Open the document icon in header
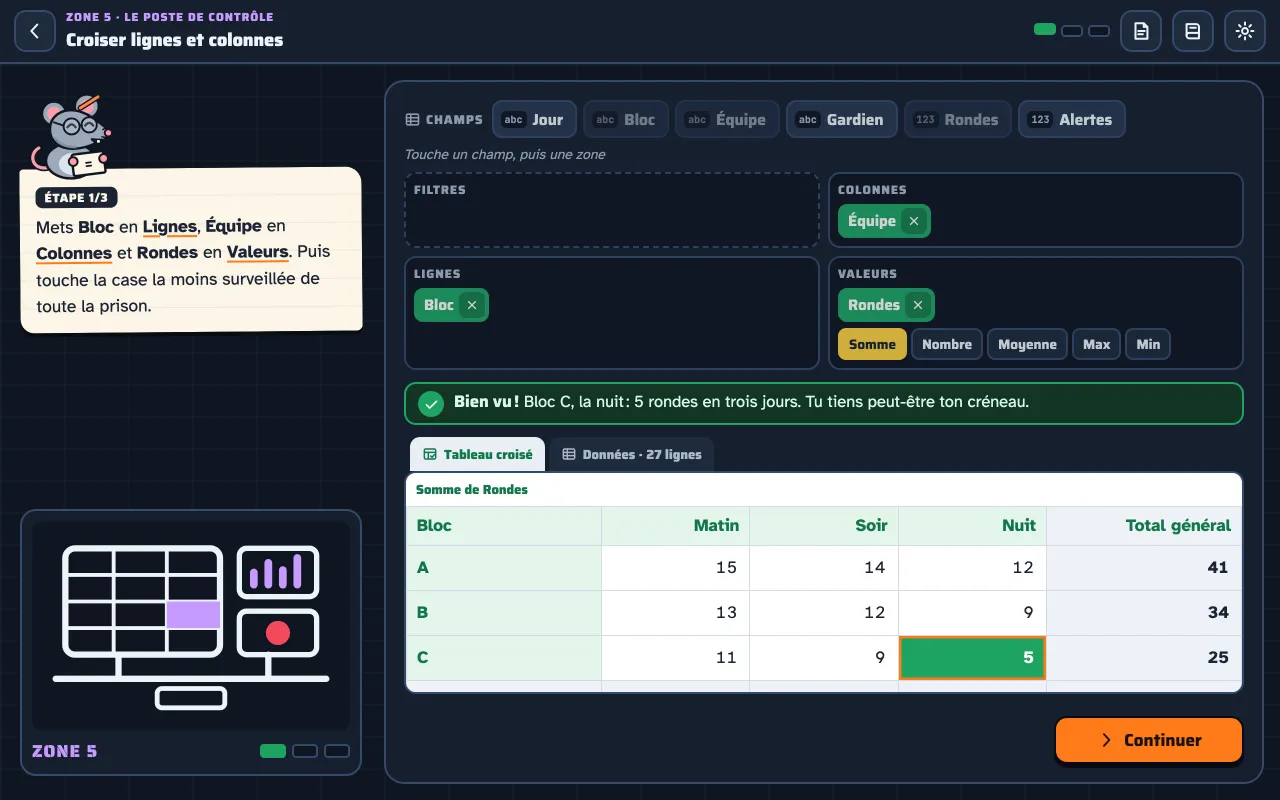Viewport: 1280px width, 800px height. click(1141, 31)
